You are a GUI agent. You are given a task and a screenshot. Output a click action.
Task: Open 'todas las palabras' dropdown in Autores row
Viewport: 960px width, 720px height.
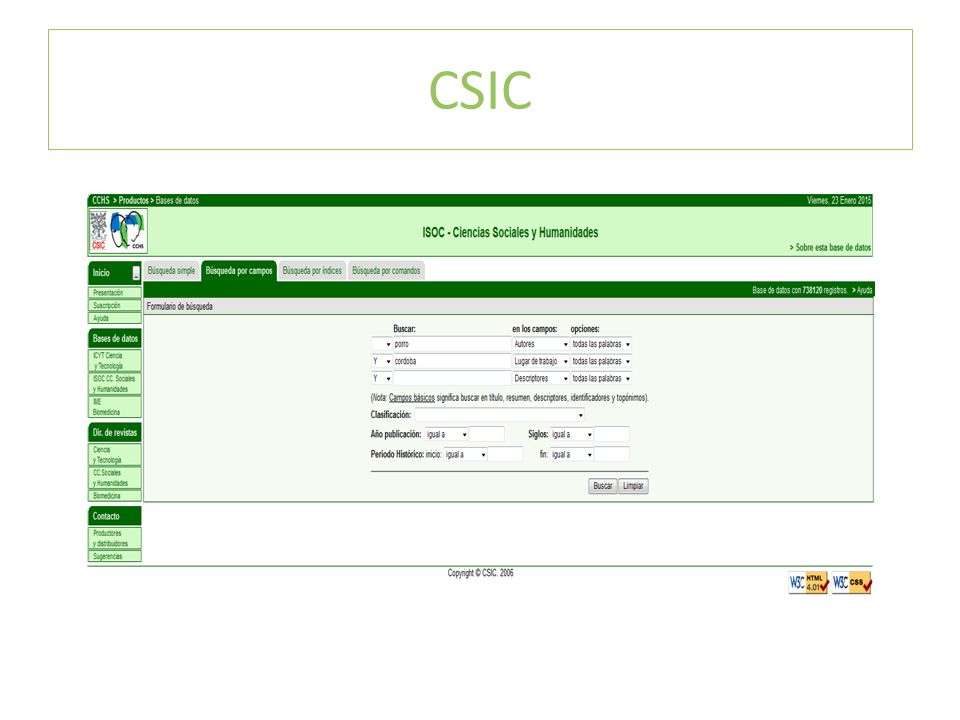pos(601,345)
